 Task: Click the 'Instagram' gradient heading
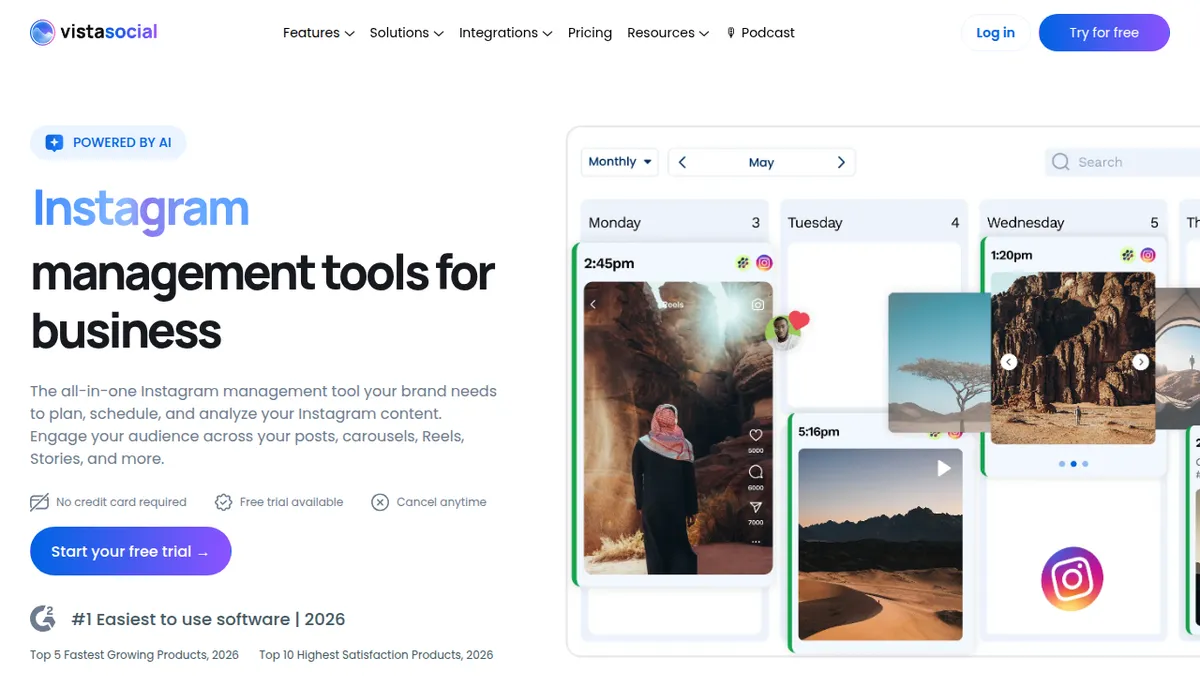140,210
